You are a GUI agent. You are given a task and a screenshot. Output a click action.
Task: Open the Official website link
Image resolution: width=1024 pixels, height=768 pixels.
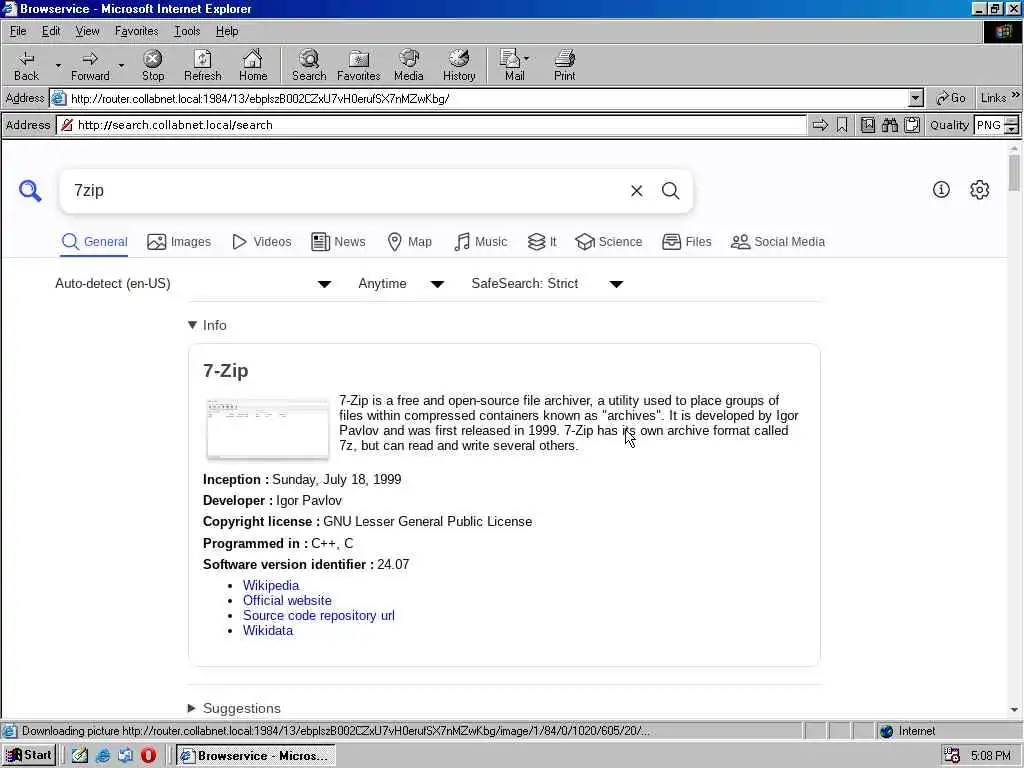[287, 600]
